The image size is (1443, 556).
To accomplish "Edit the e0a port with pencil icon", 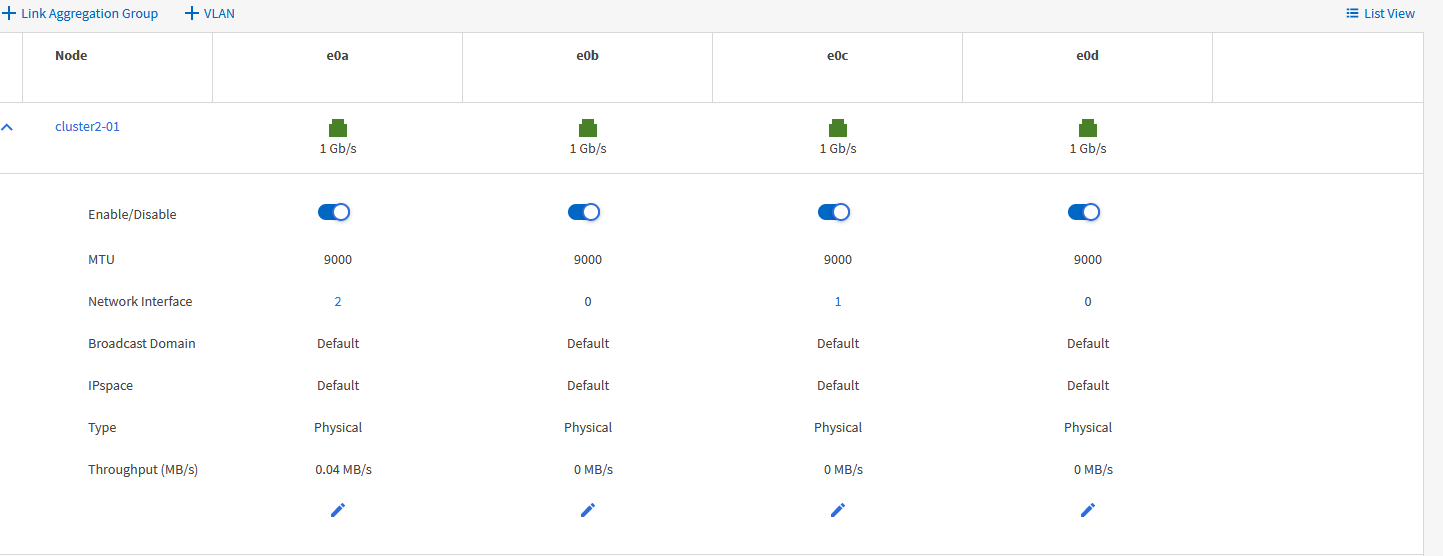I will click(338, 510).
